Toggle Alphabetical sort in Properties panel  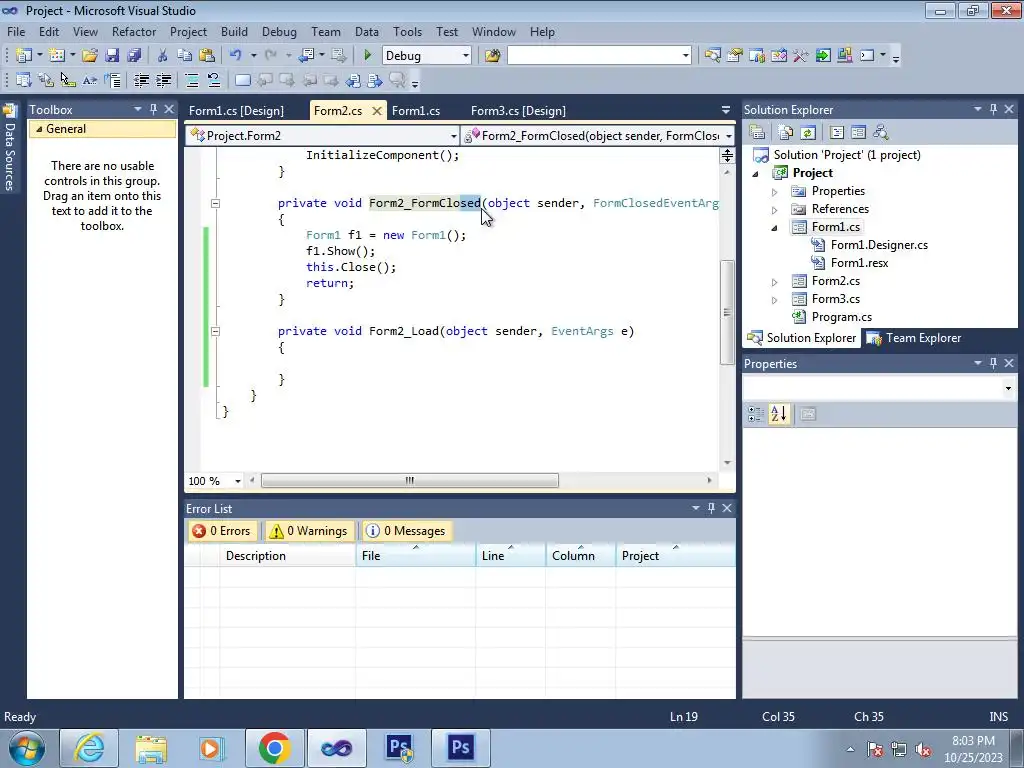[x=778, y=414]
